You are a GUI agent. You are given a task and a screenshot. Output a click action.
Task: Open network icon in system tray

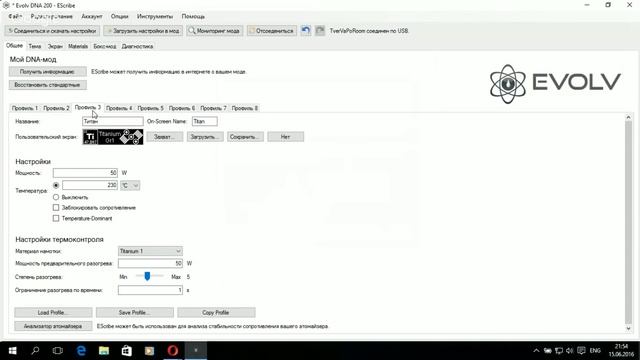pos(559,351)
